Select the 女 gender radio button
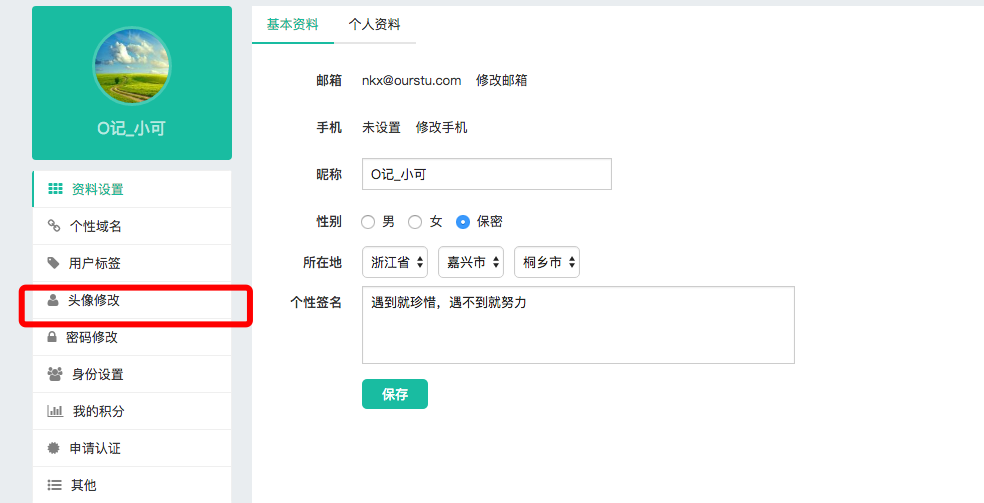Screen dimensions: 984x503 (415, 222)
